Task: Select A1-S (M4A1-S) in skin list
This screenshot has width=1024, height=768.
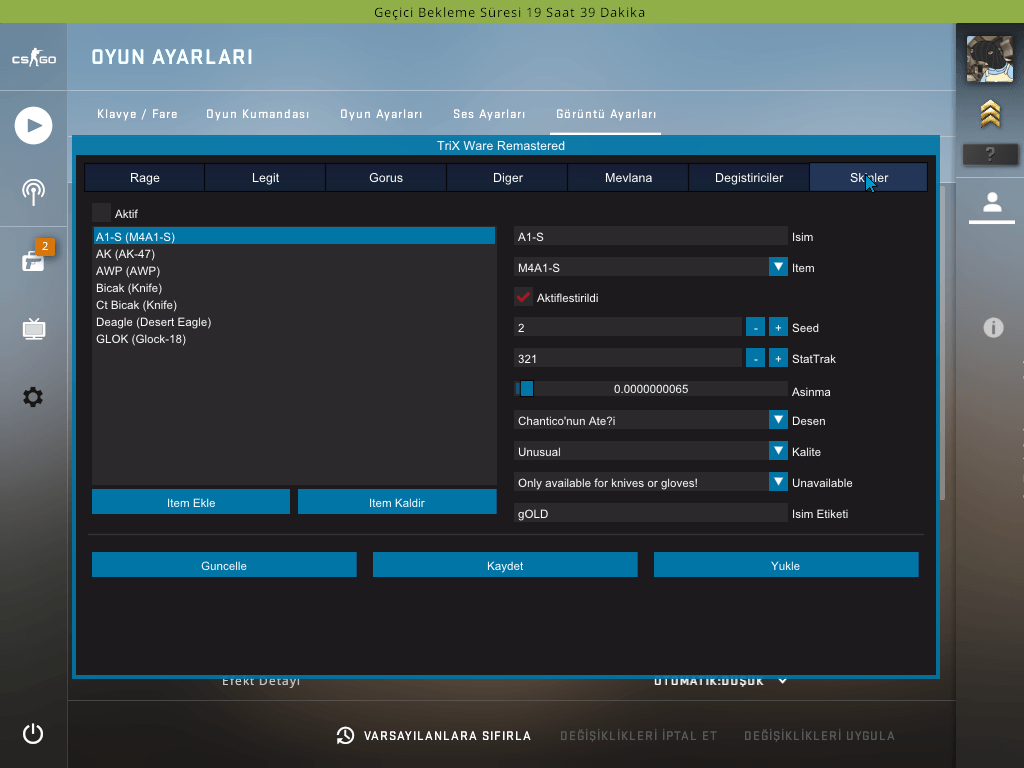Action: point(294,236)
